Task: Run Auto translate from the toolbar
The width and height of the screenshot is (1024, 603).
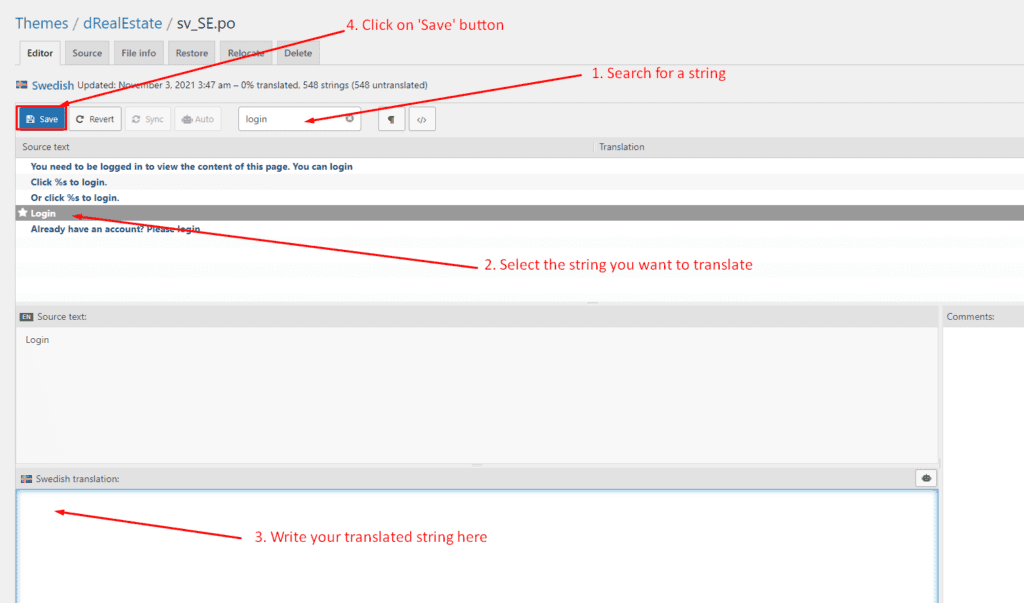Action: point(197,119)
